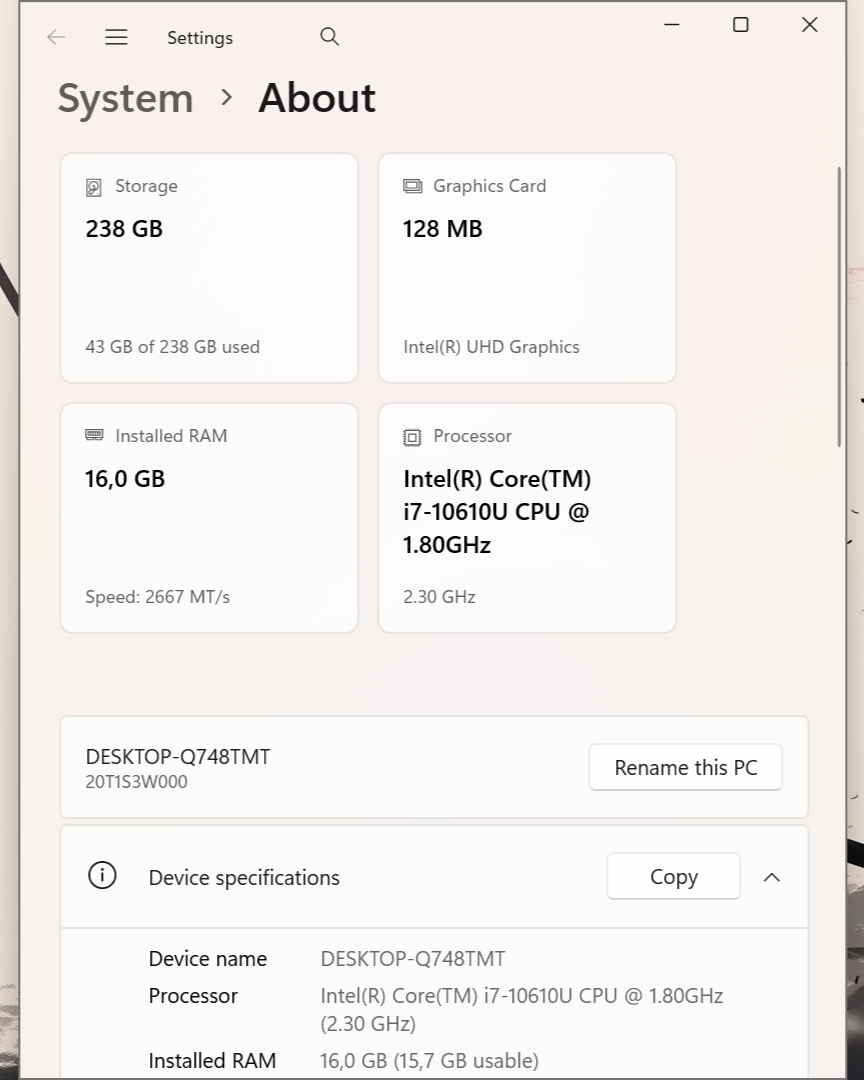Viewport: 864px width, 1080px height.
Task: Click the Processor chip icon
Action: pos(412,437)
